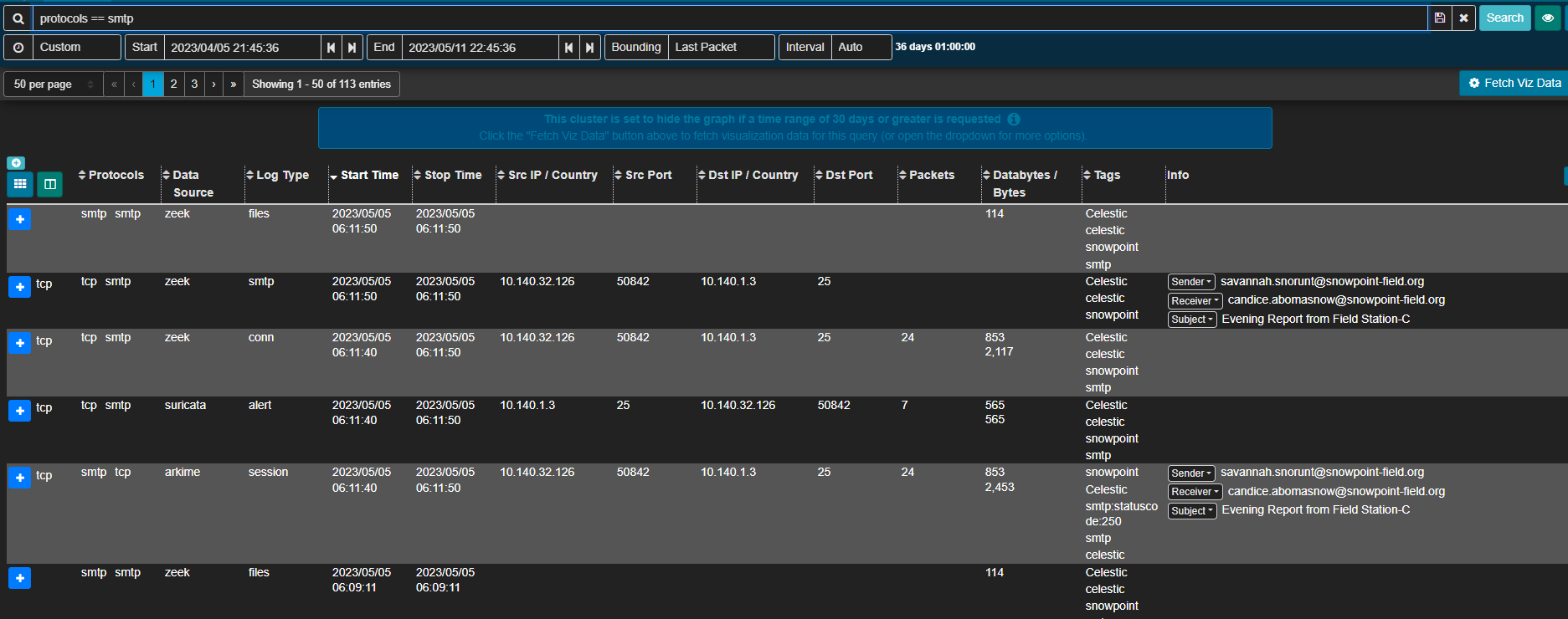This screenshot has width=1568, height=619.
Task: Sort by Dst Port column
Action: click(844, 175)
